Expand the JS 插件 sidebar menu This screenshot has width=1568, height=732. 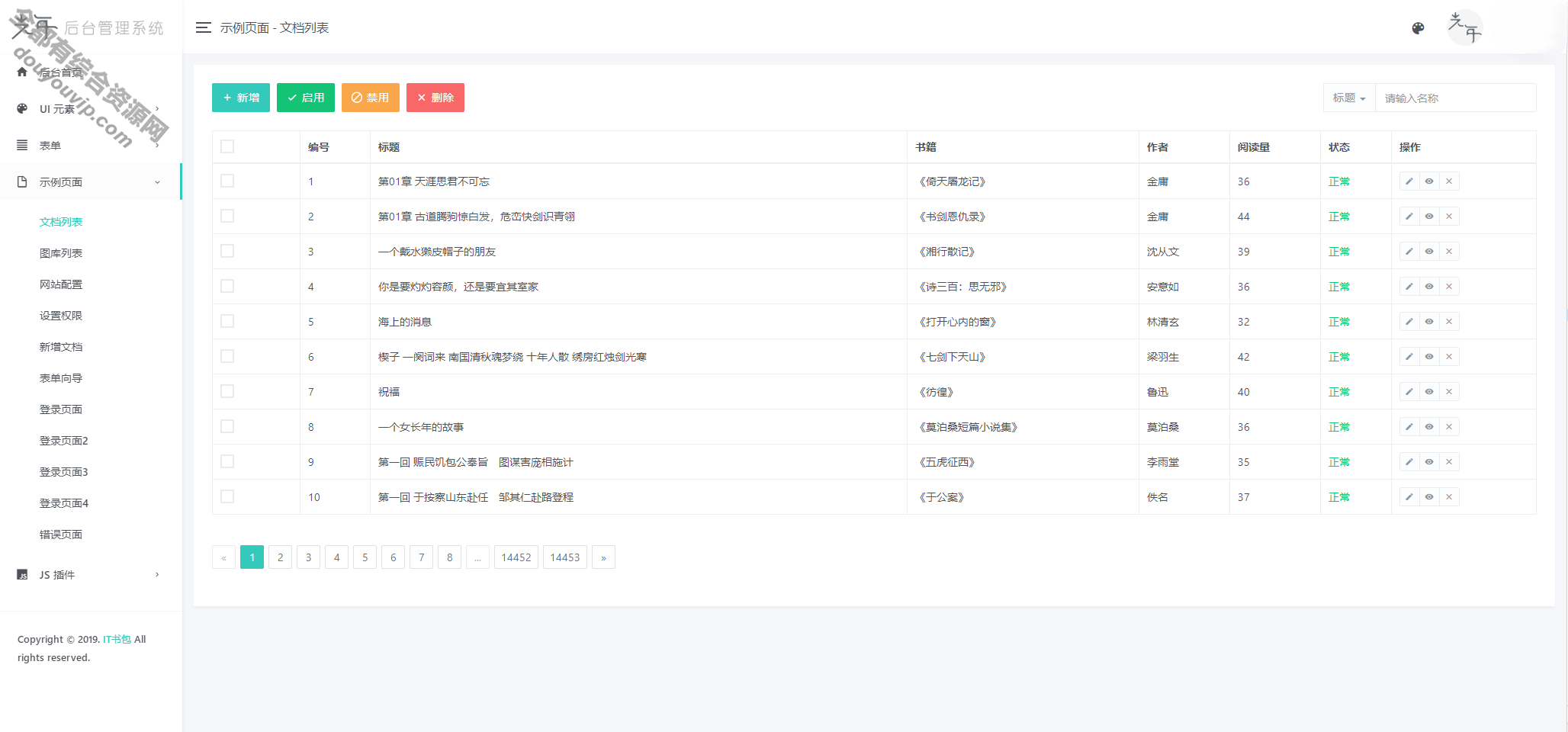(91, 575)
